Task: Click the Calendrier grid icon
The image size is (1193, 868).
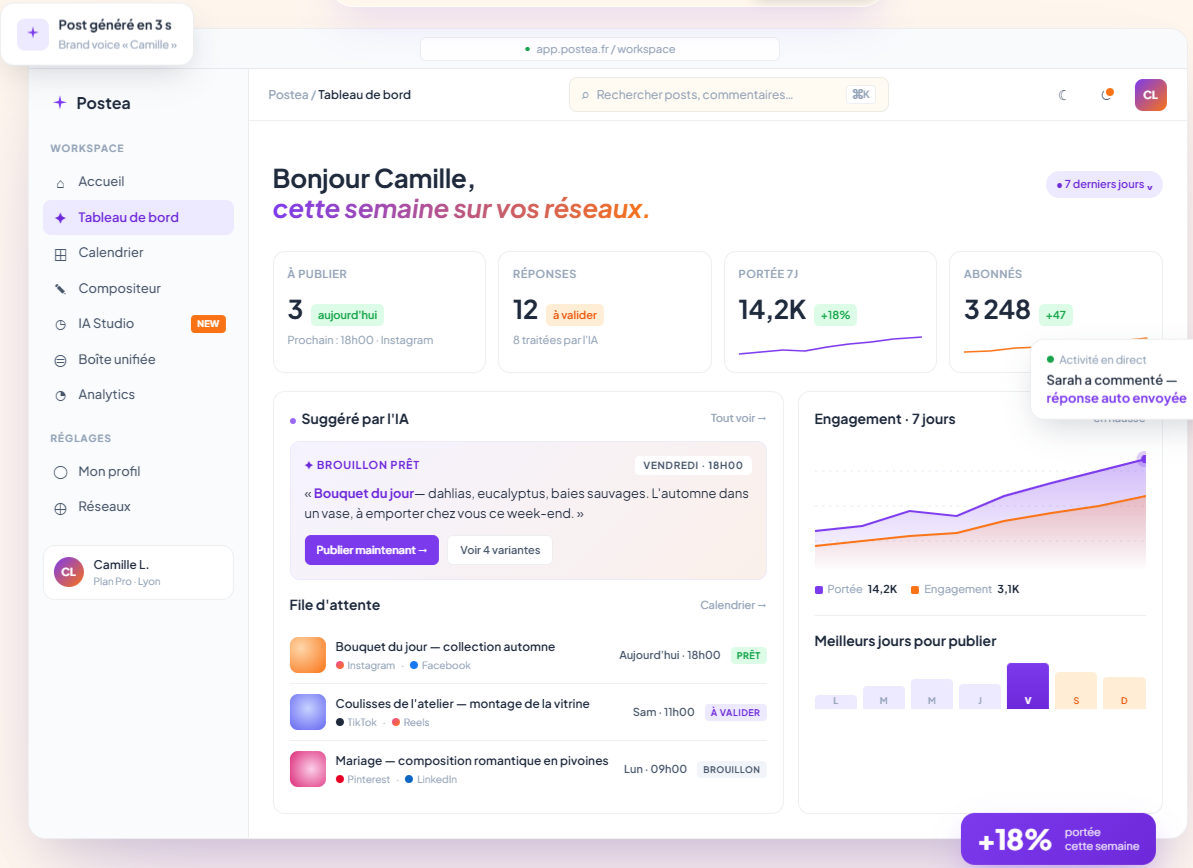Action: coord(60,255)
